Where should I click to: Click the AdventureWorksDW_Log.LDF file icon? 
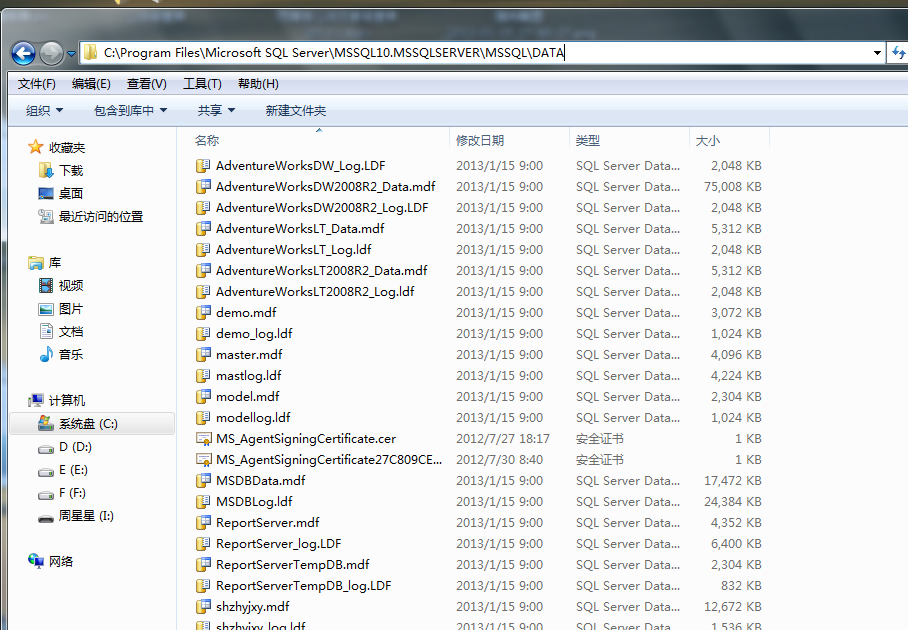203,166
